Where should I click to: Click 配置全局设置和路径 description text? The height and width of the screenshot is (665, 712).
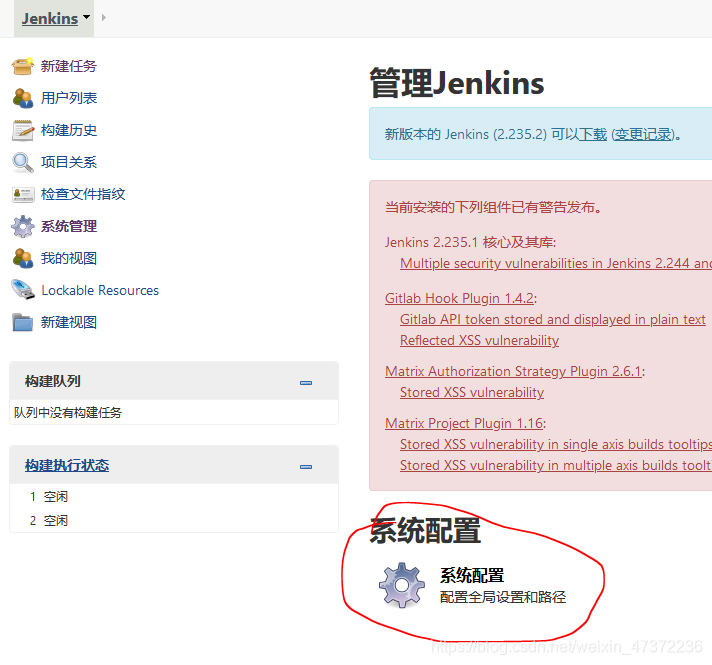coord(503,597)
